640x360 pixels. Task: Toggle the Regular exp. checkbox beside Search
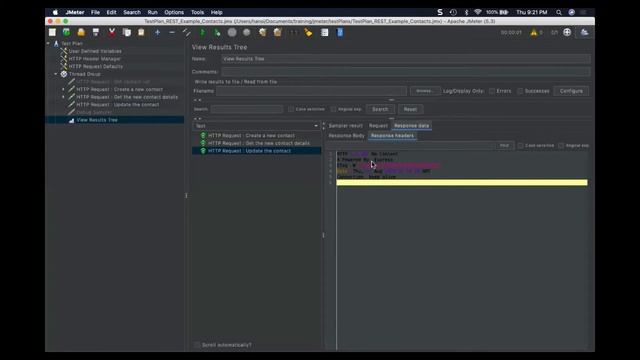(x=333, y=109)
